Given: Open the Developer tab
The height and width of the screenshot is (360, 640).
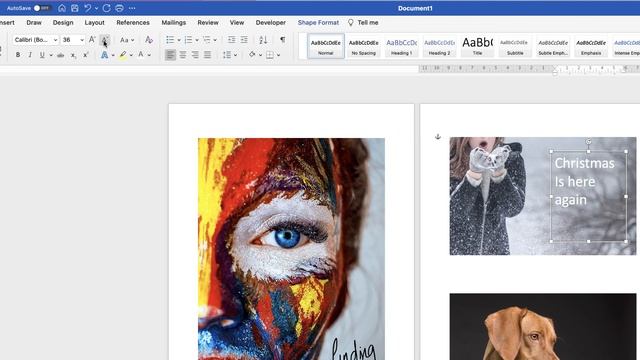Looking at the screenshot, I should click(x=271, y=22).
